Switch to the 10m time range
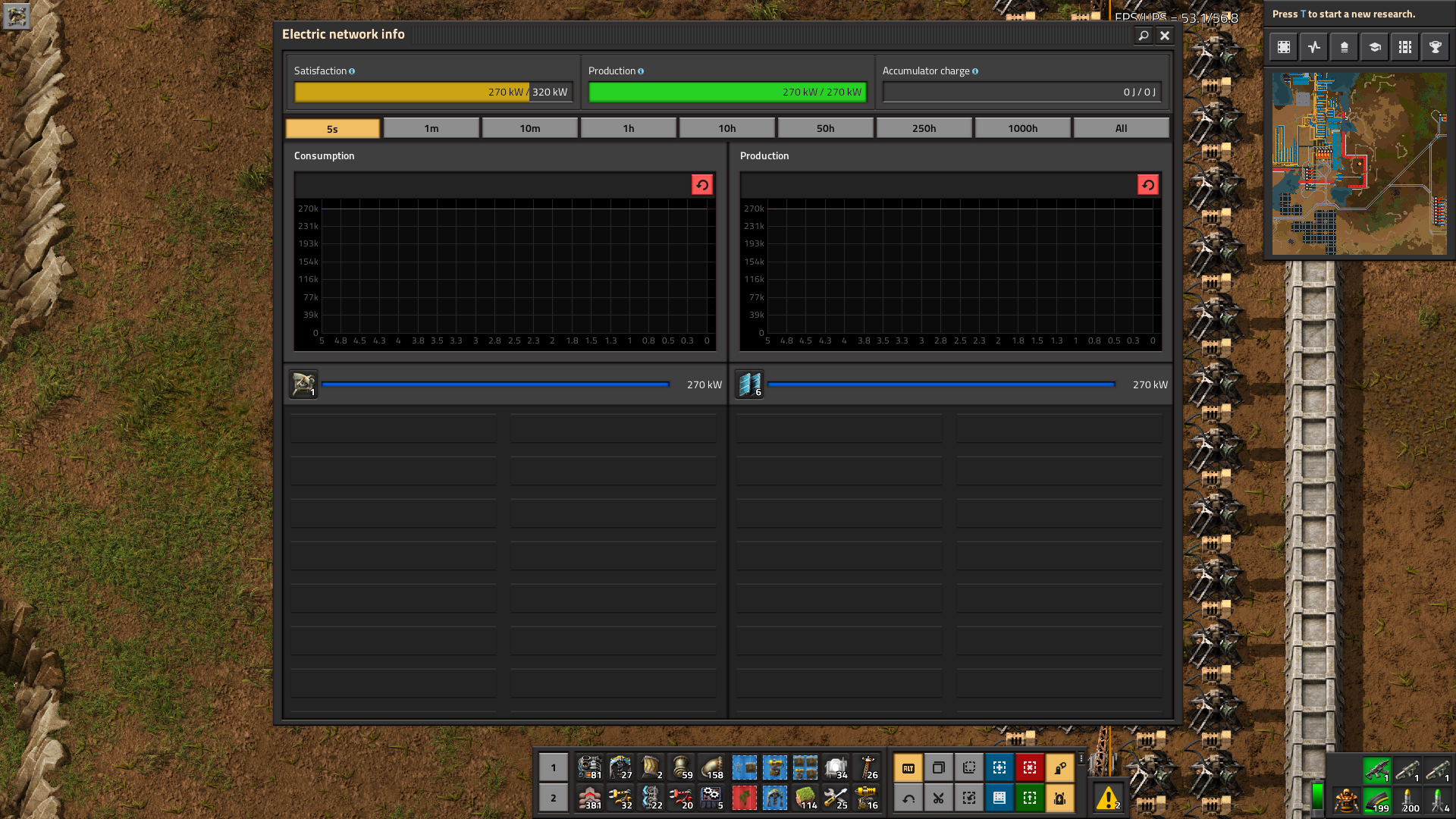The width and height of the screenshot is (1456, 819). [x=530, y=129]
